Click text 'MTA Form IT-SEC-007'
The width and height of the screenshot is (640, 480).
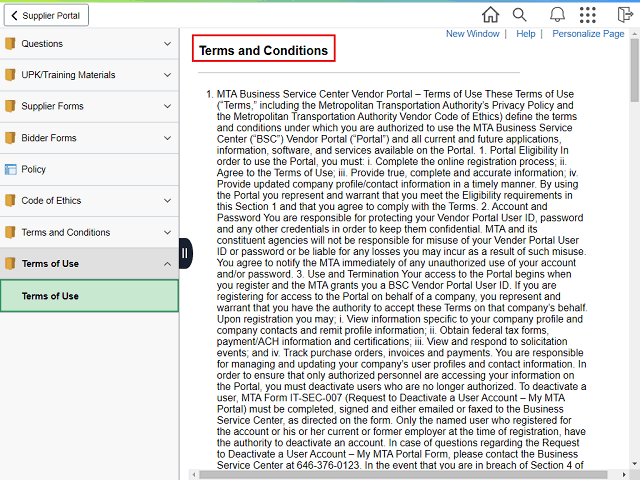tap(292, 398)
